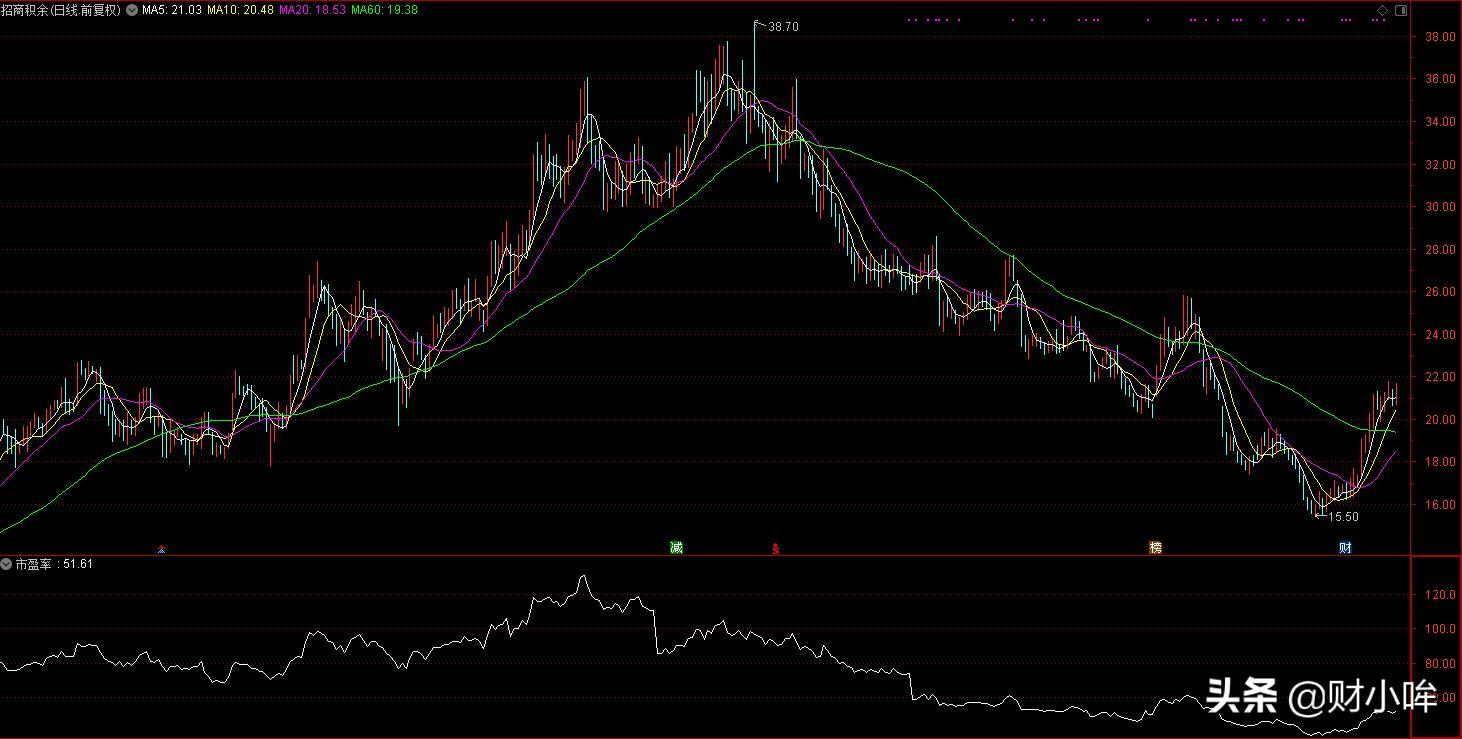The image size is (1462, 739).
Task: Click the red $ dividend marker
Action: pyautogui.click(x=775, y=548)
